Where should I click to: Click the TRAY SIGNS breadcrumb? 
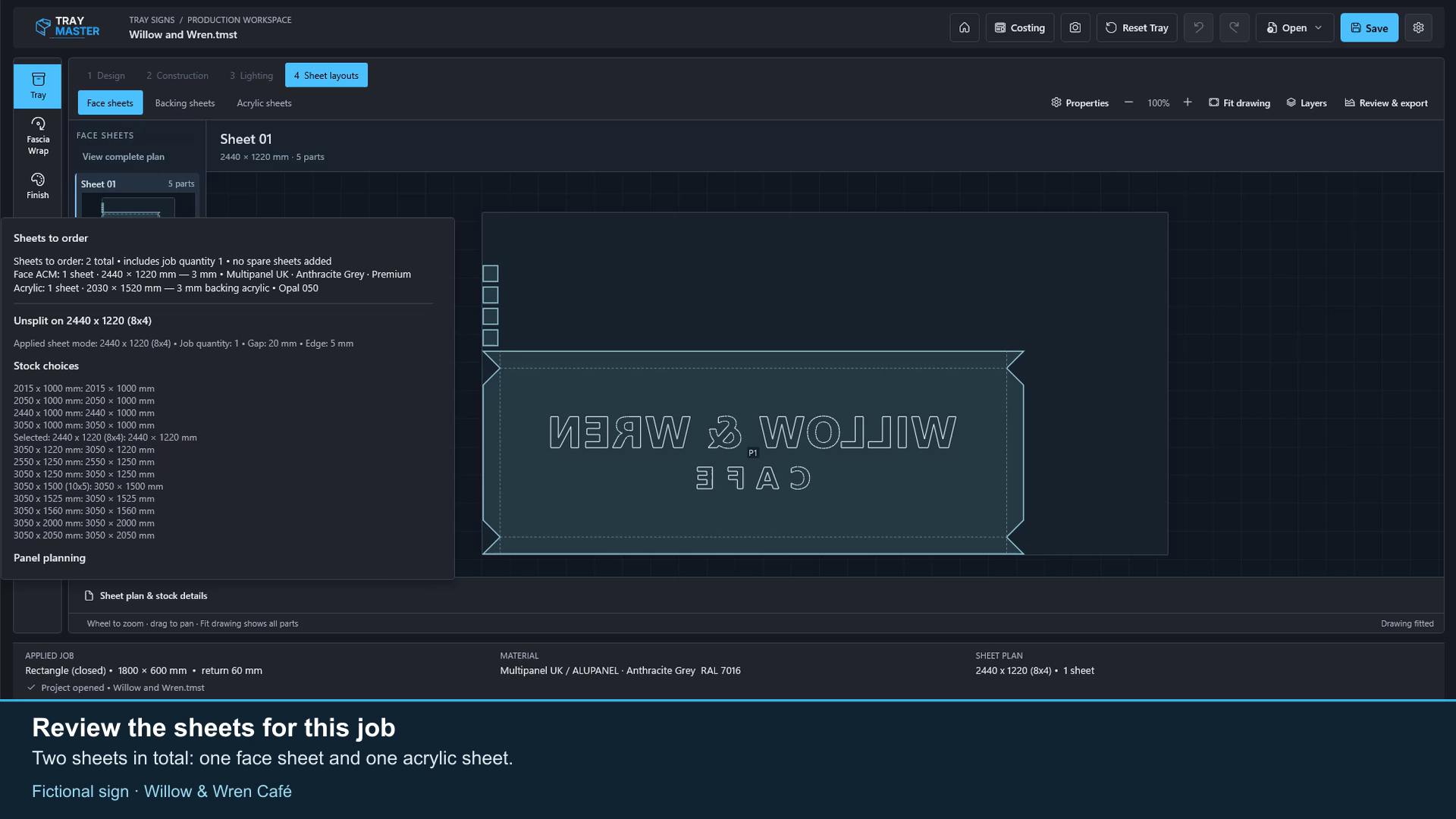pos(152,20)
